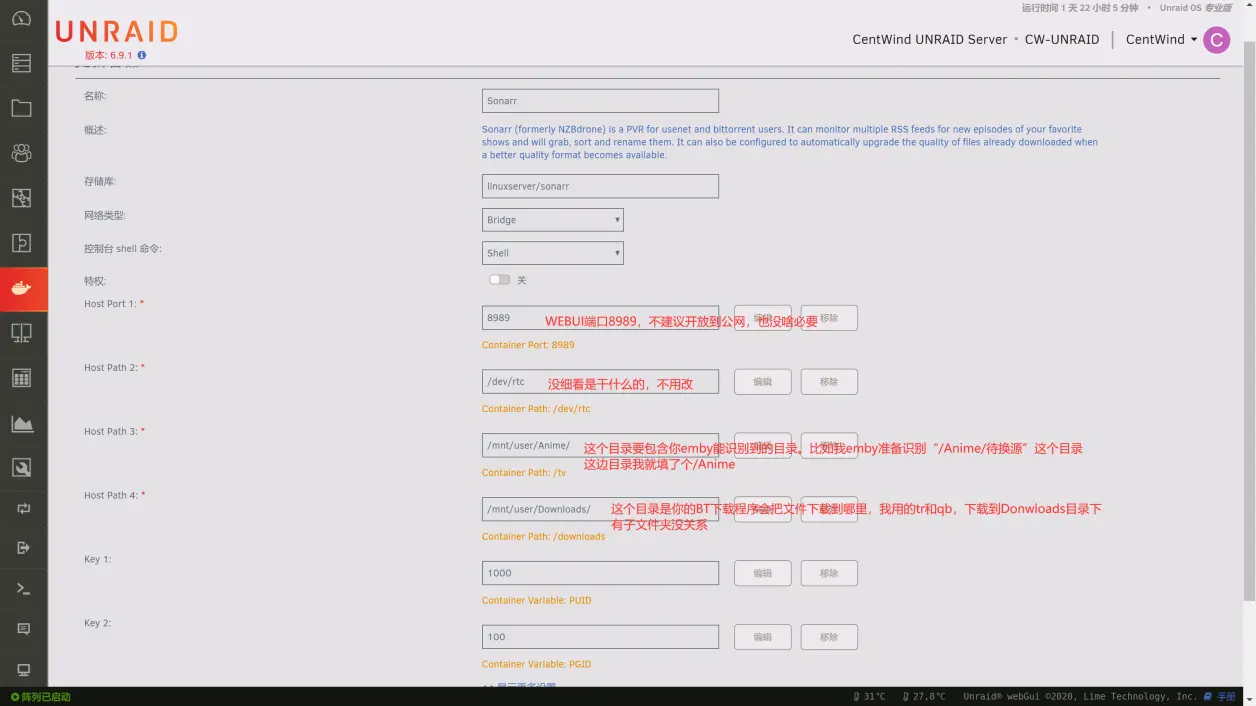The width and height of the screenshot is (1256, 706).
Task: Click the Host Port 1 field 8989
Action: (600, 318)
